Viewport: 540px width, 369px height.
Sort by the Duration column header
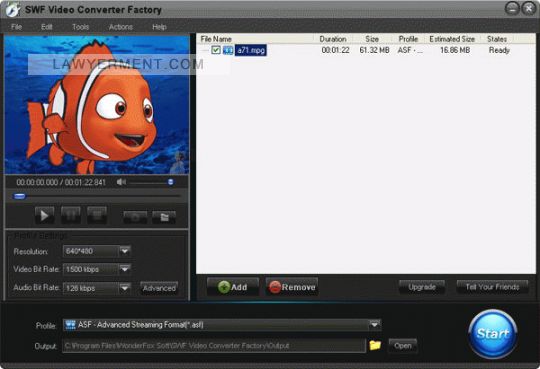[333, 39]
